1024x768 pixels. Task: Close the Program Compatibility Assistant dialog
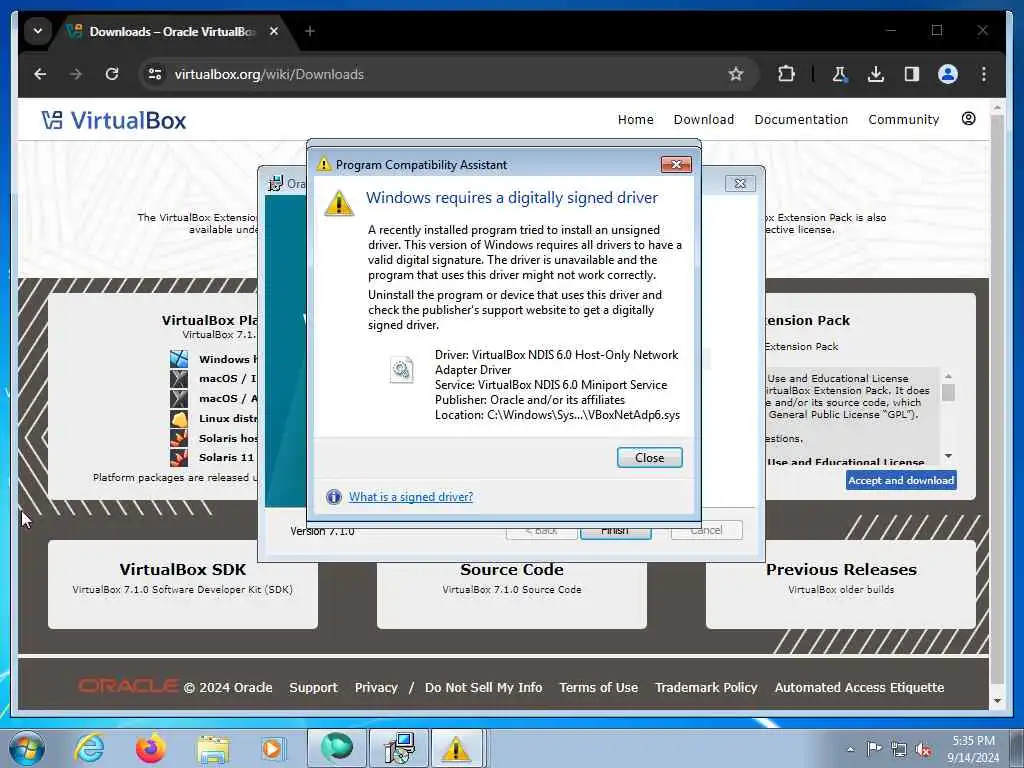point(649,458)
